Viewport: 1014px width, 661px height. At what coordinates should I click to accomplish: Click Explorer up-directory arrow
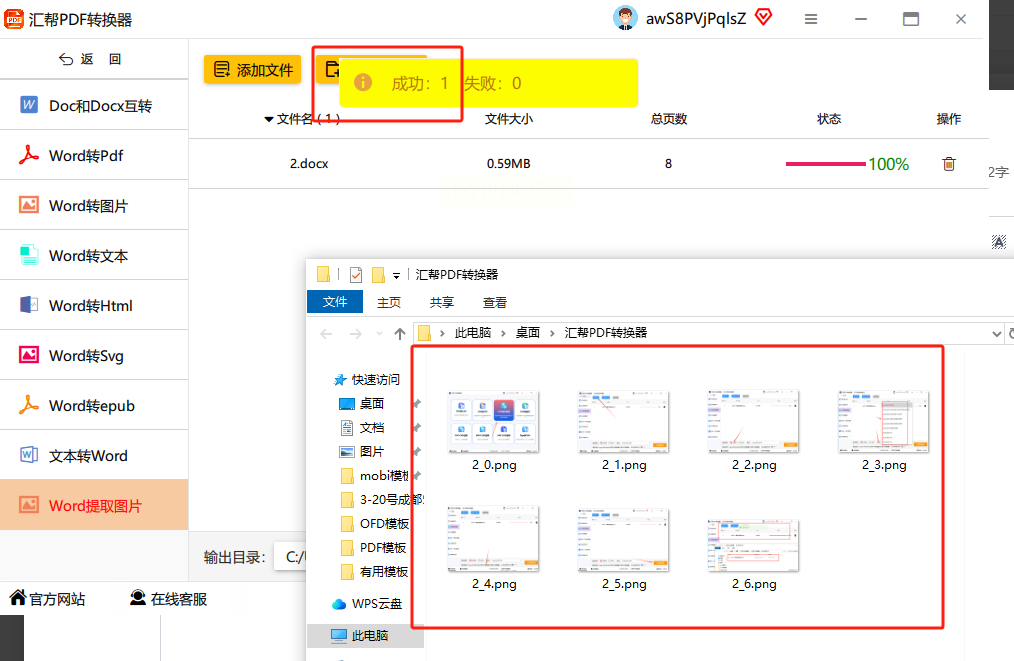pyautogui.click(x=400, y=334)
